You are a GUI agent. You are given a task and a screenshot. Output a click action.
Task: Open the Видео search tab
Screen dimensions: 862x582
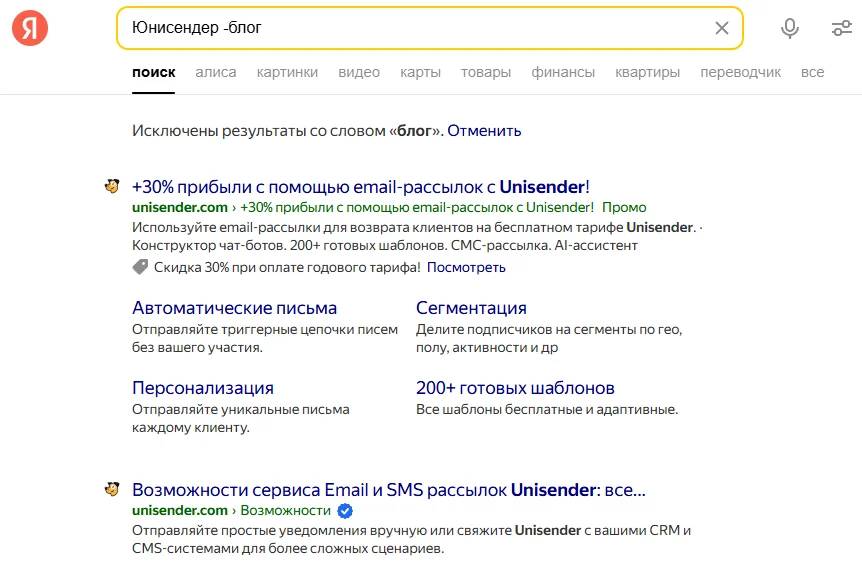[359, 72]
